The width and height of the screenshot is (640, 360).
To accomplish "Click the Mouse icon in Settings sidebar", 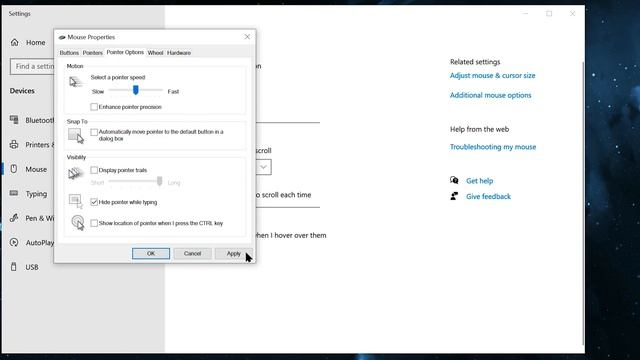I will [14, 169].
